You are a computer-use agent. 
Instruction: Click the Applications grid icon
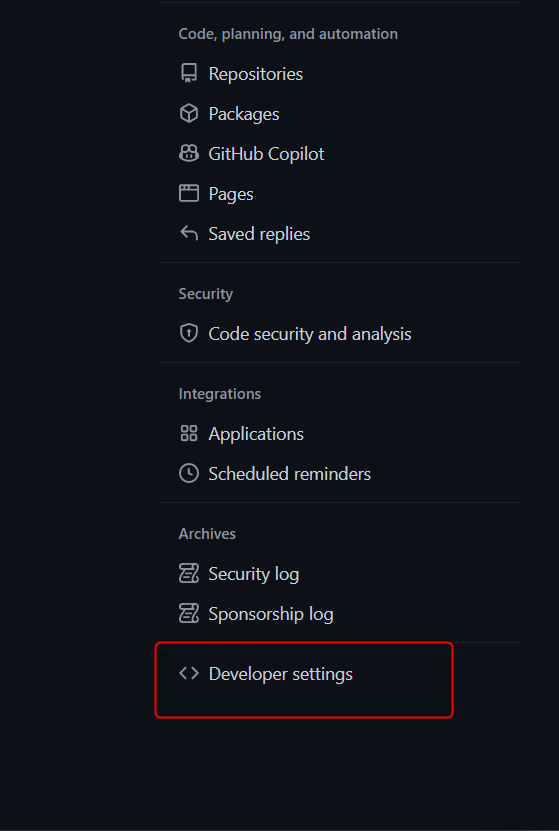189,434
